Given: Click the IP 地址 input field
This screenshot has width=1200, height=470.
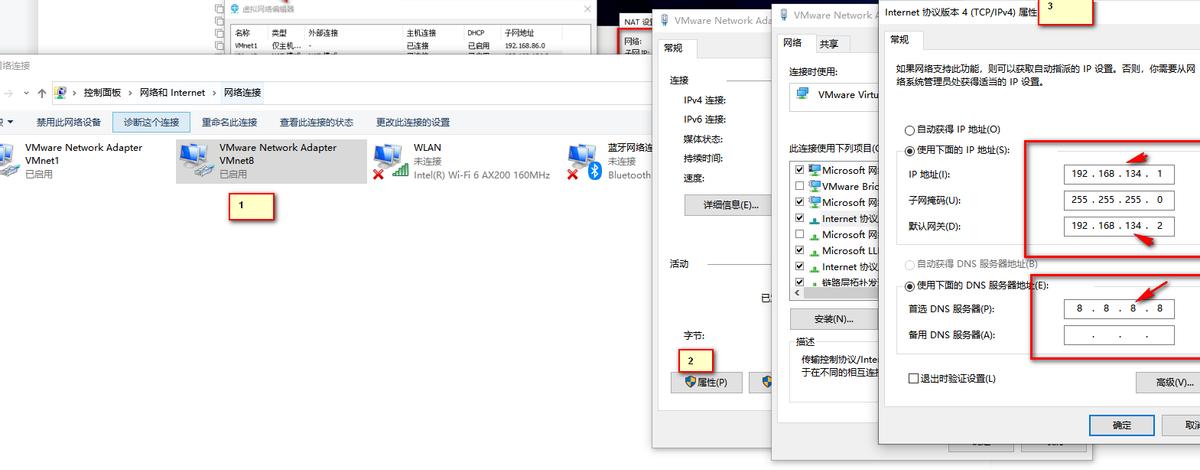Looking at the screenshot, I should pos(1119,174).
